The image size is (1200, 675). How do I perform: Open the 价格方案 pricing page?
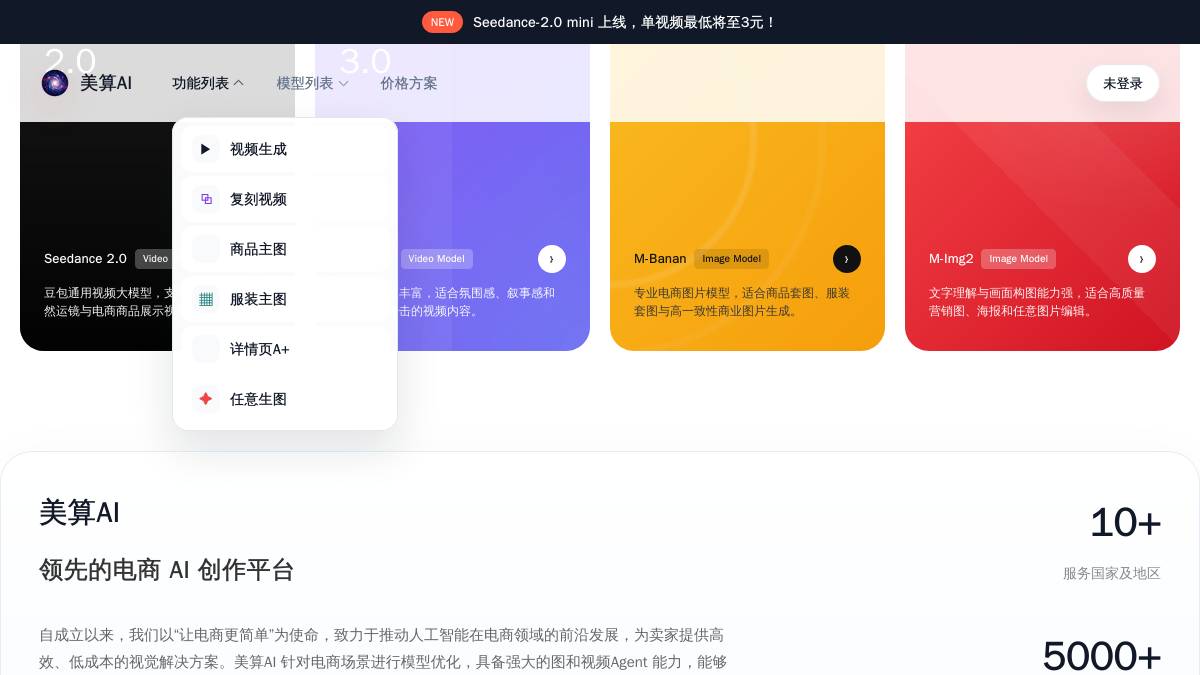(x=409, y=83)
